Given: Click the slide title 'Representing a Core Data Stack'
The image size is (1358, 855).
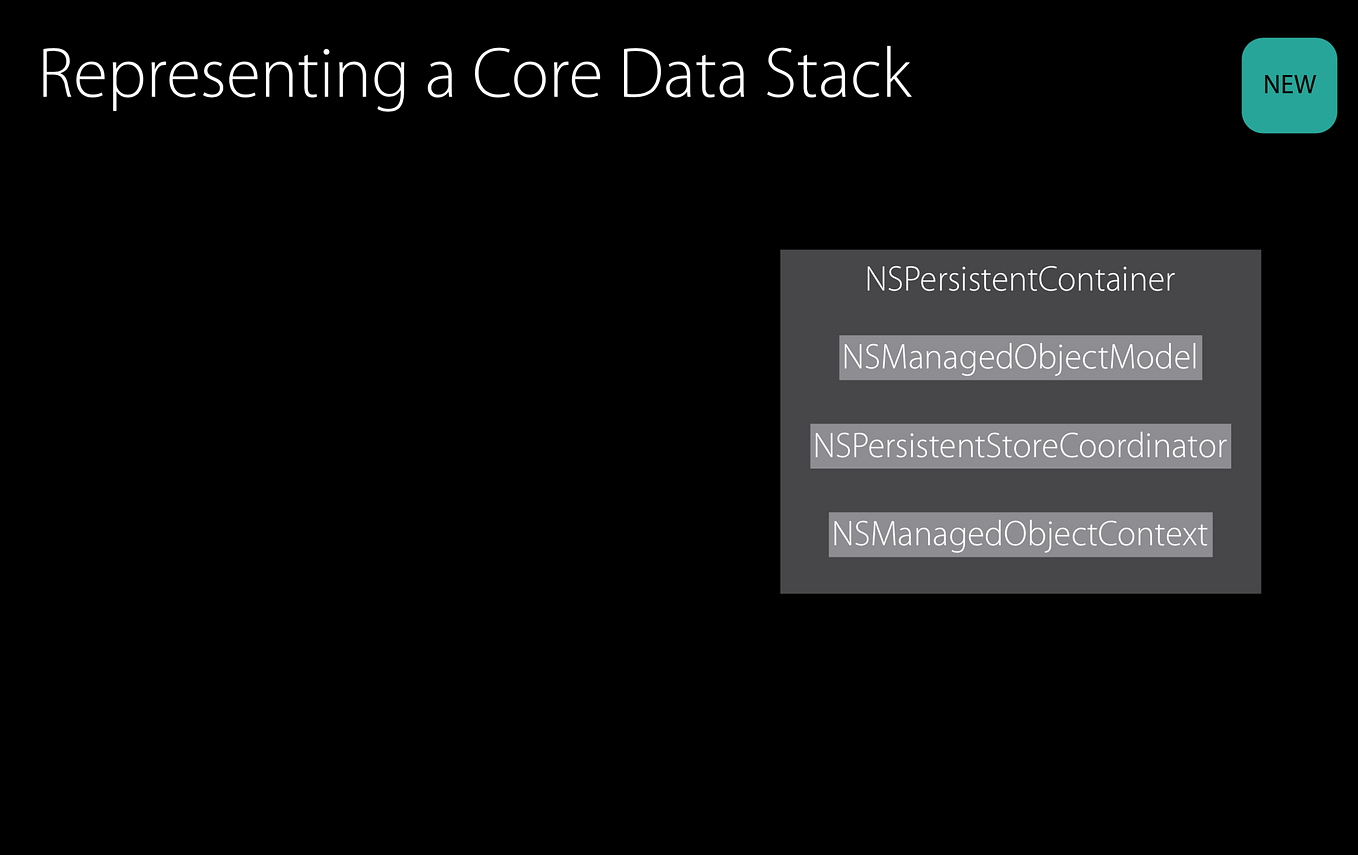Looking at the screenshot, I should point(475,75).
